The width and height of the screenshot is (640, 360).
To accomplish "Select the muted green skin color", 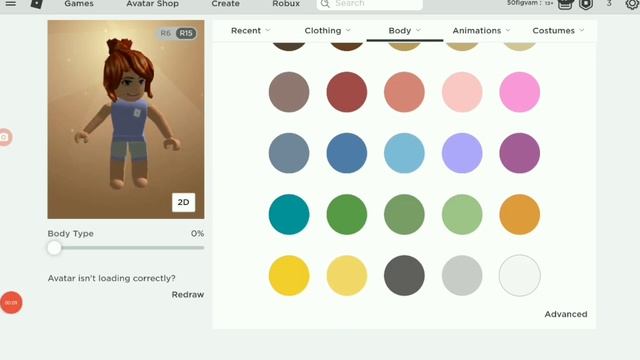I will pyautogui.click(x=404, y=215).
